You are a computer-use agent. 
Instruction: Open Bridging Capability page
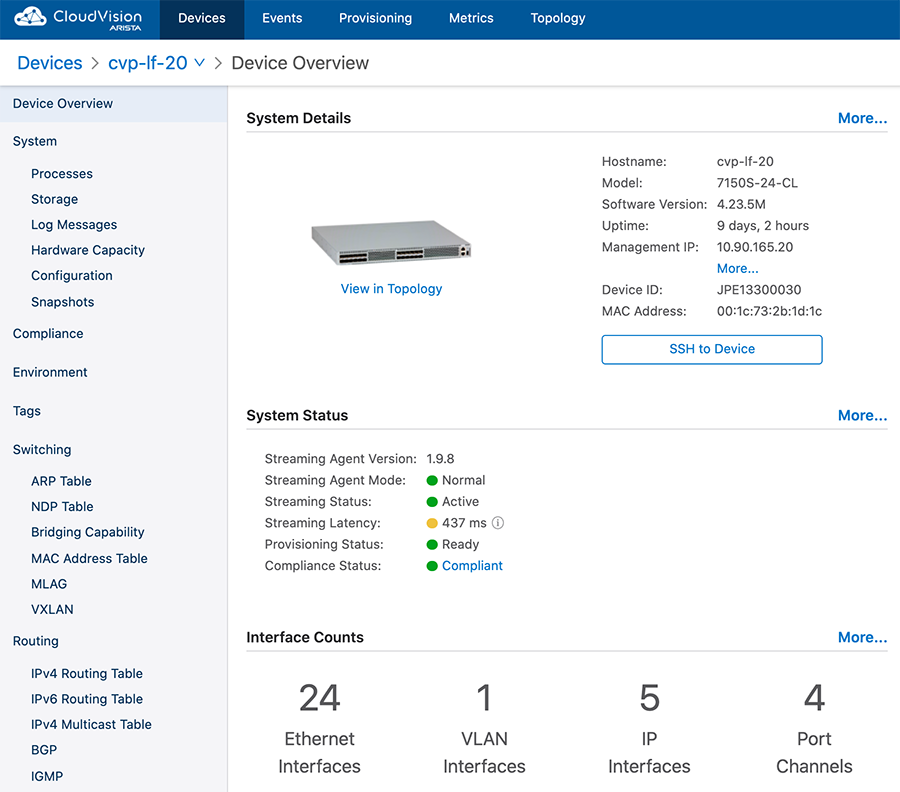(x=88, y=532)
